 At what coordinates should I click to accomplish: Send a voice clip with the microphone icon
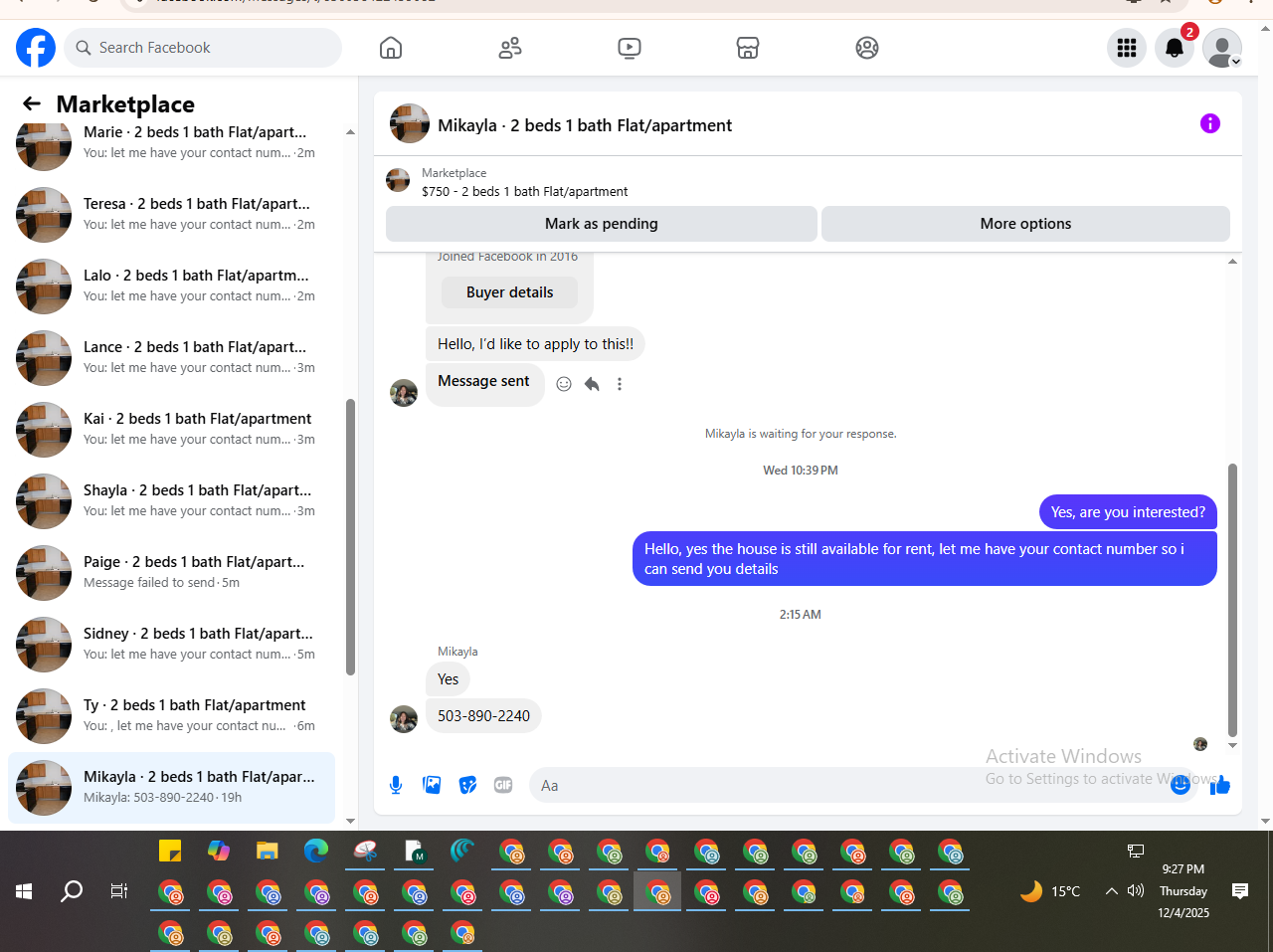coord(396,785)
